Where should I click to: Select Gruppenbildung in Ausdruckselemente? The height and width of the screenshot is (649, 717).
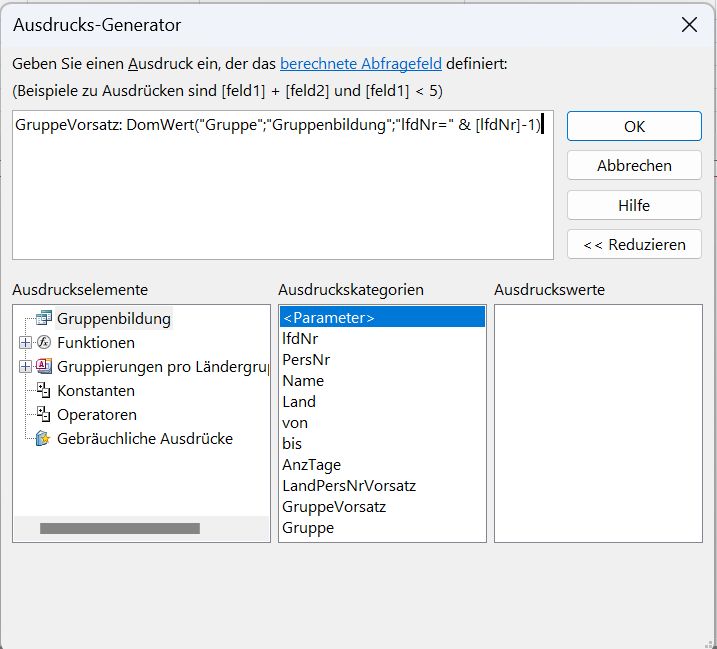(x=114, y=318)
